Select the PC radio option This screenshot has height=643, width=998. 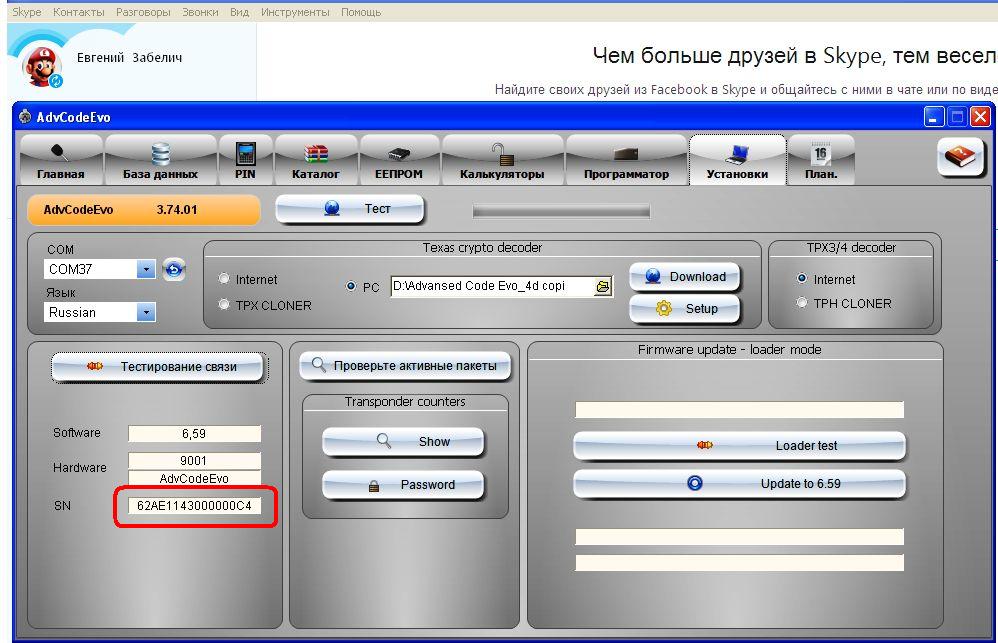pyautogui.click(x=351, y=286)
